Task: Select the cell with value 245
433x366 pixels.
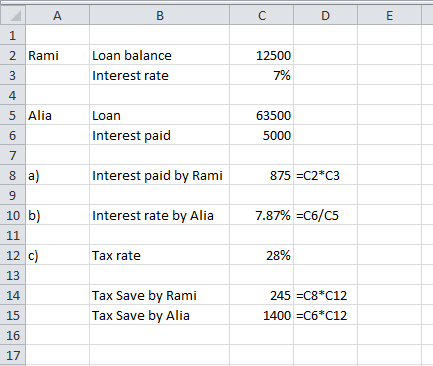Action: coord(262,295)
